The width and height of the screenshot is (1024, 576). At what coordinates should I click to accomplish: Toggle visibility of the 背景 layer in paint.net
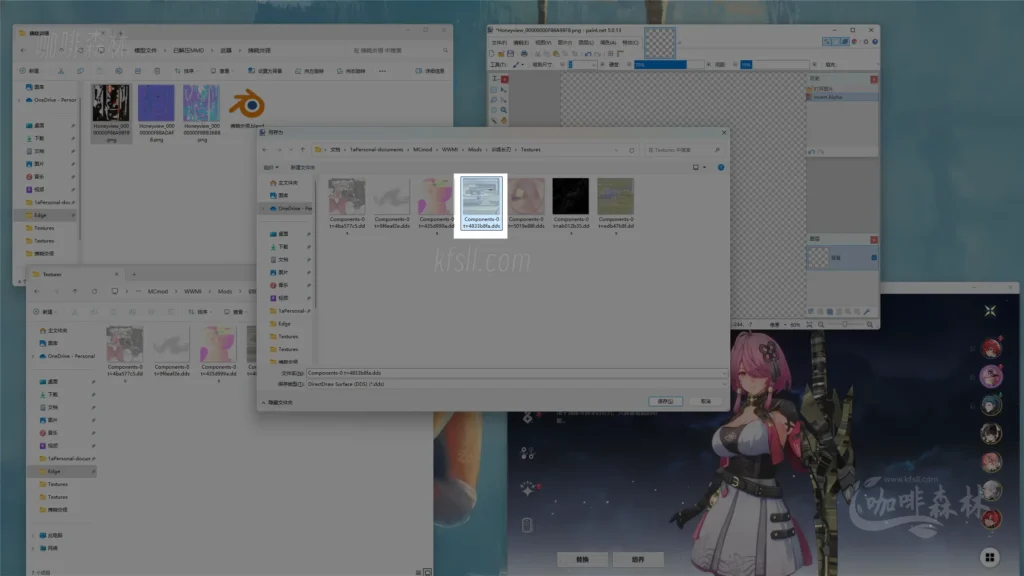pyautogui.click(x=874, y=257)
